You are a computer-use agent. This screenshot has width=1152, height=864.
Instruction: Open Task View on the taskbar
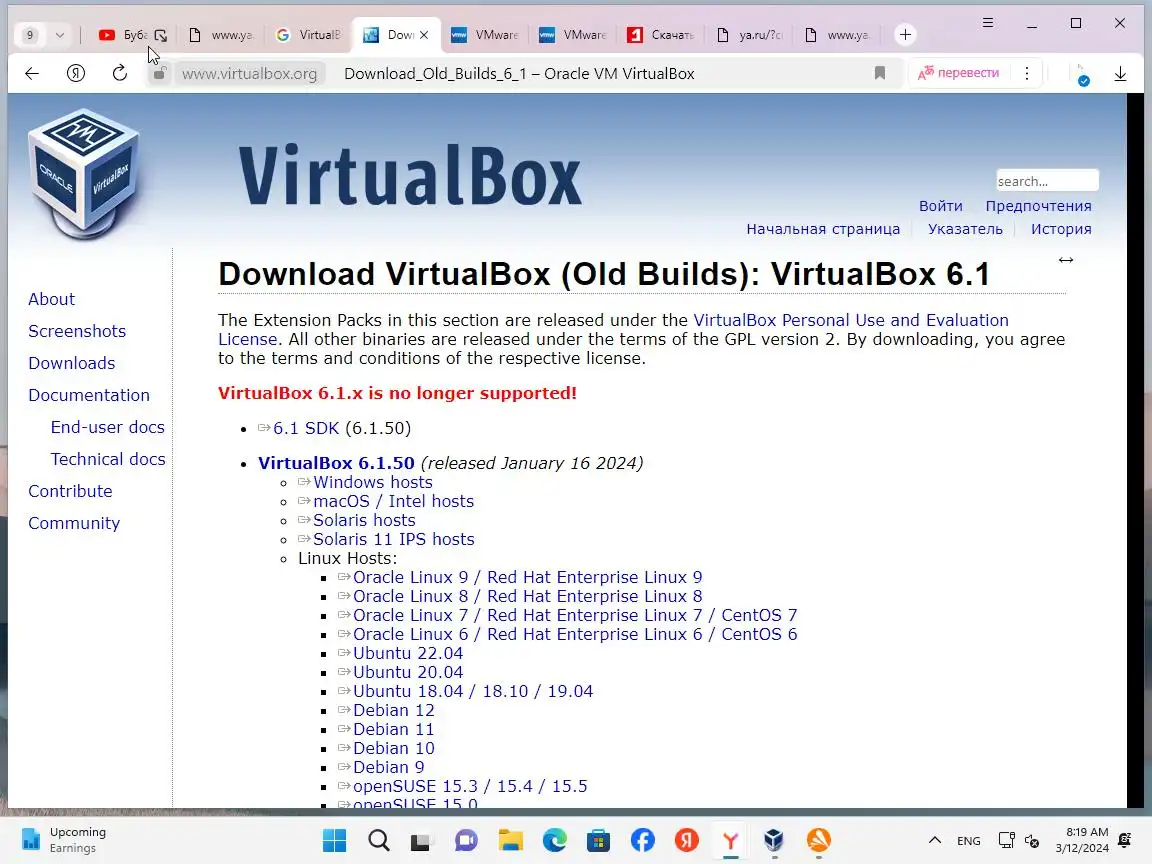[421, 841]
